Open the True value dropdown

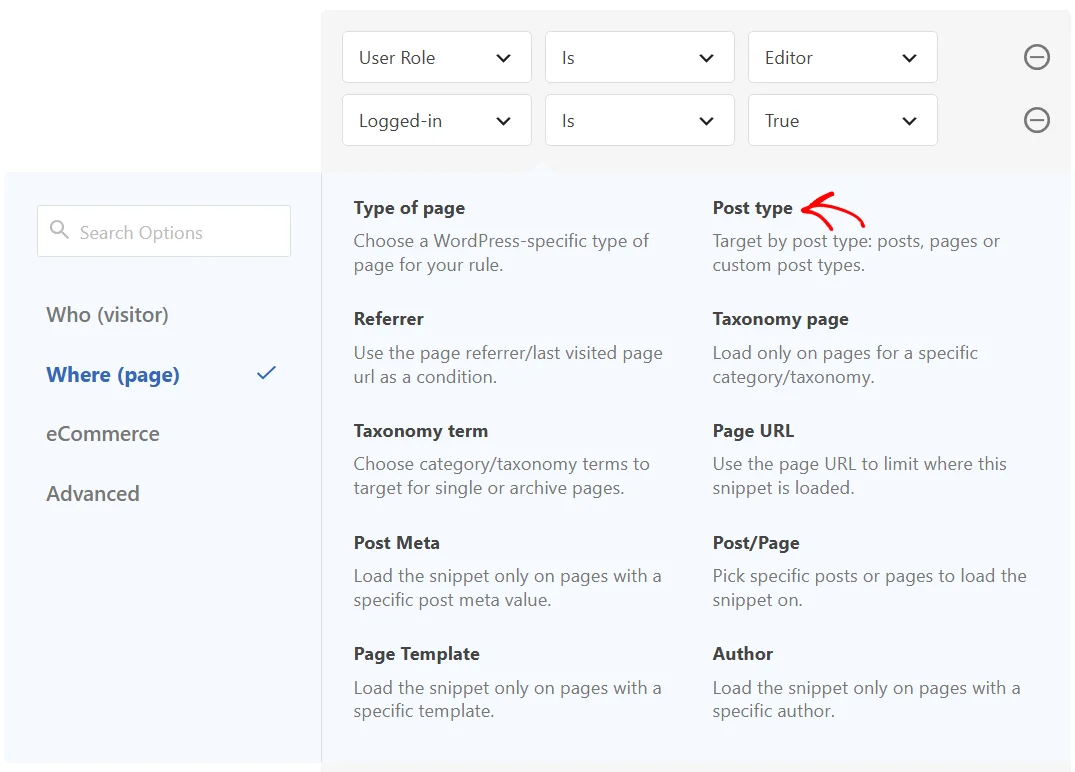(843, 121)
